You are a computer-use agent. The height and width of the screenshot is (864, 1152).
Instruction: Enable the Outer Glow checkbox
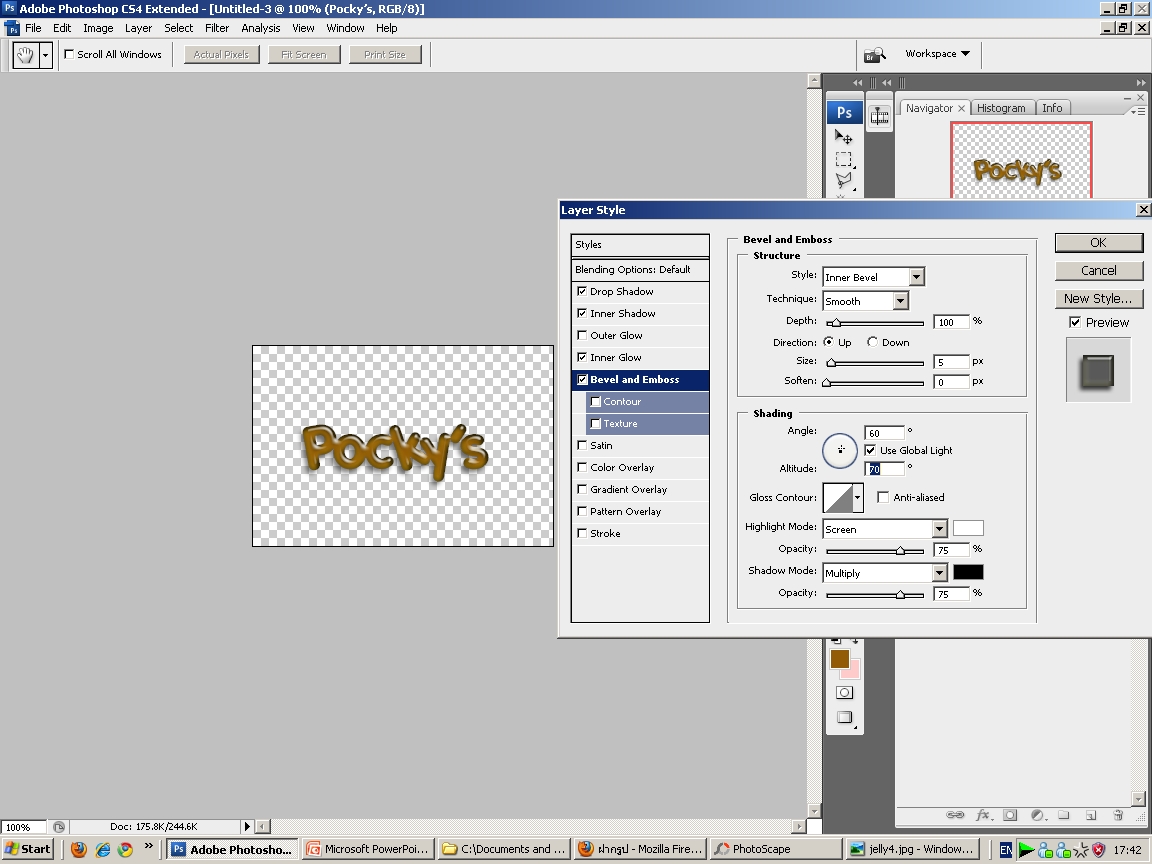click(x=582, y=335)
